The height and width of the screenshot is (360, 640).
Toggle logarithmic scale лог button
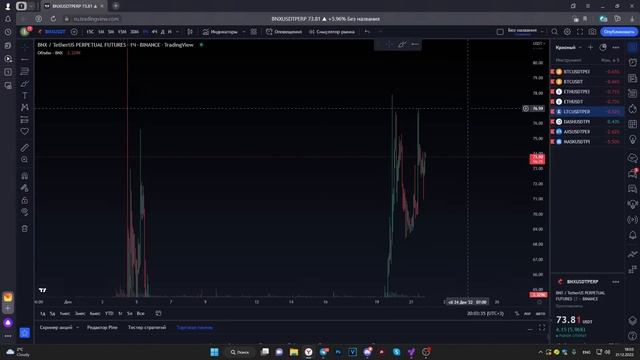click(527, 313)
